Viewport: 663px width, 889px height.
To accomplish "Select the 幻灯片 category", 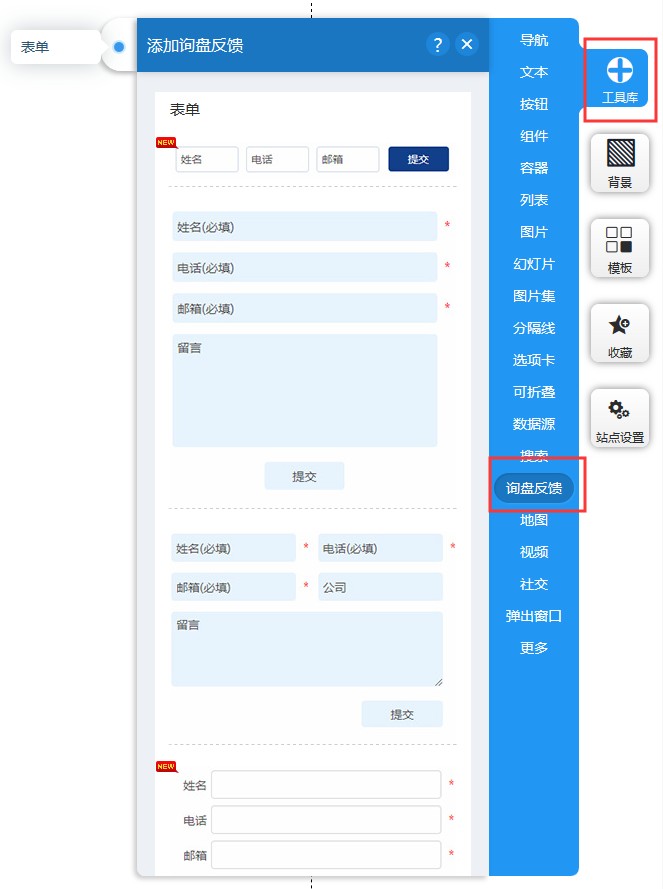I will click(534, 264).
